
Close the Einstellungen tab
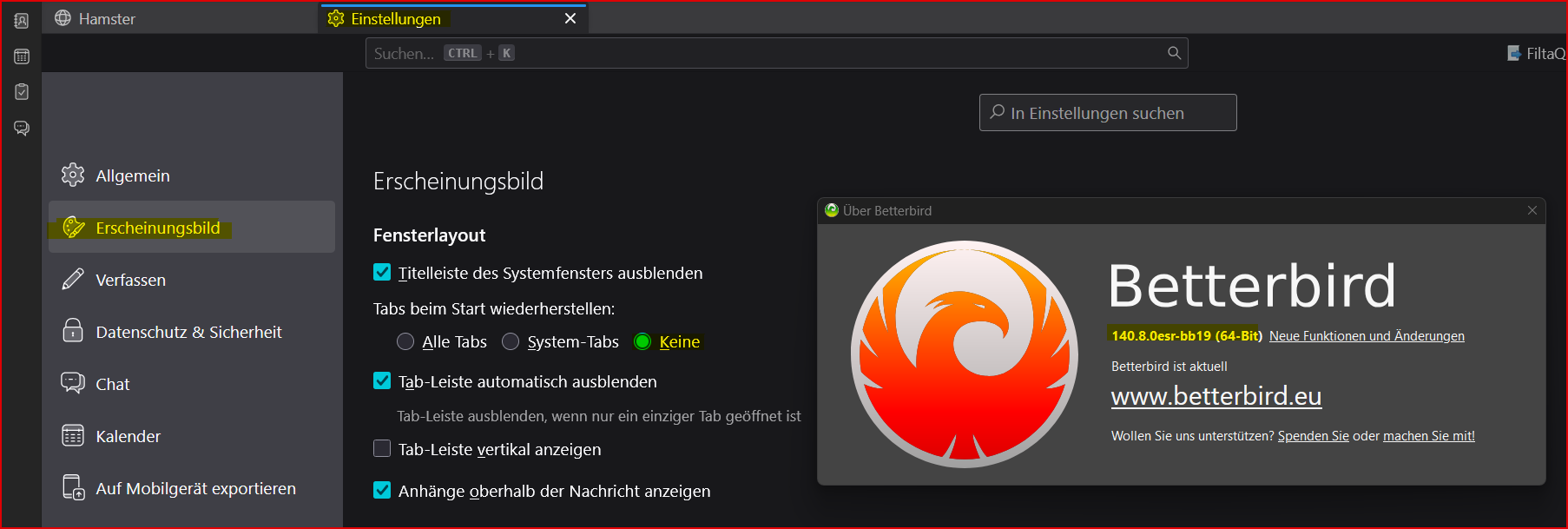[570, 18]
